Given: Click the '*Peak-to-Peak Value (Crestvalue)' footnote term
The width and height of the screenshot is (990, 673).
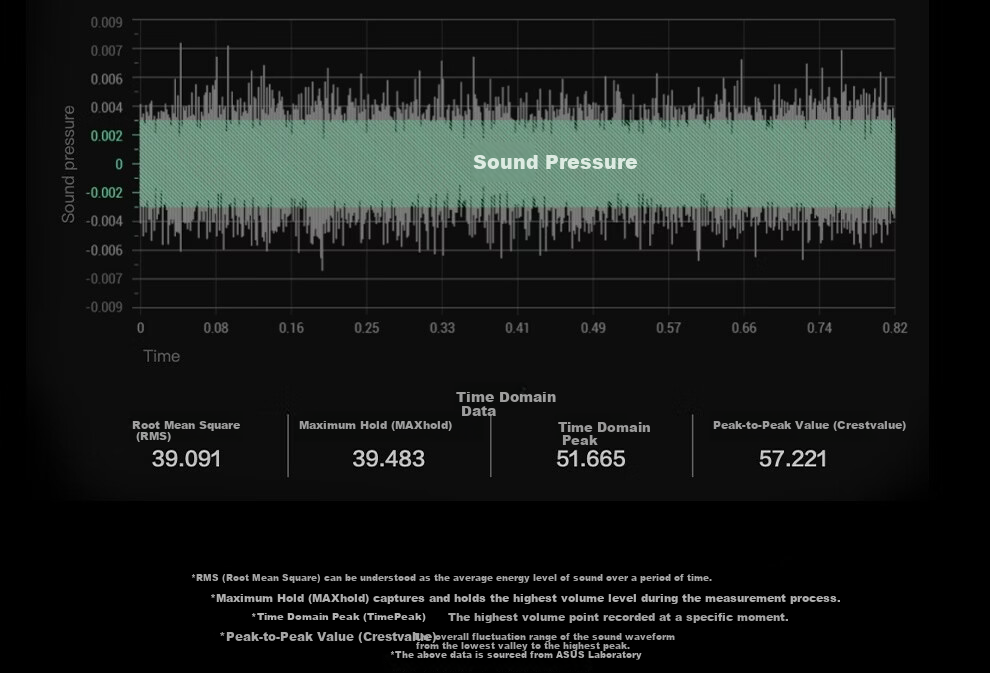Looking at the screenshot, I should 328,636.
